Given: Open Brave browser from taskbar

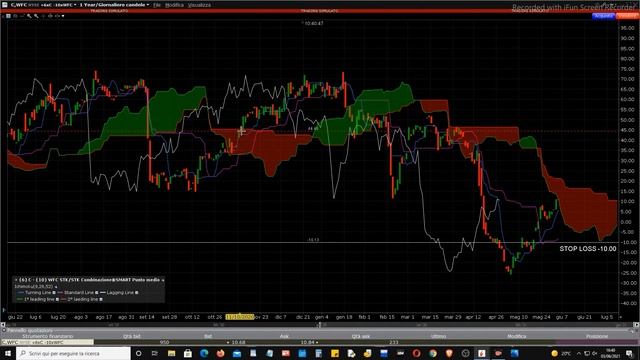Looking at the screenshot, I should click(x=449, y=353).
